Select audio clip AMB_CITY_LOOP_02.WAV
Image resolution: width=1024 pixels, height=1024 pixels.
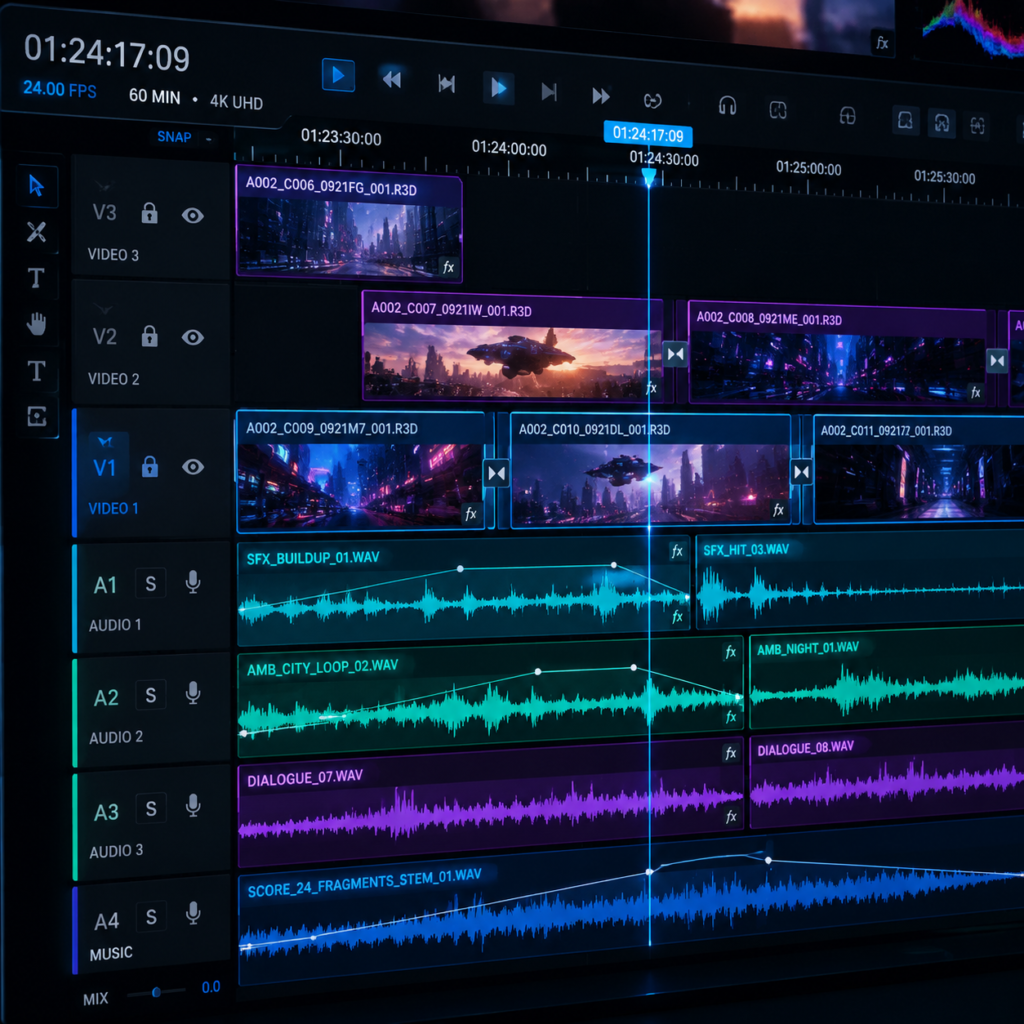pos(490,698)
